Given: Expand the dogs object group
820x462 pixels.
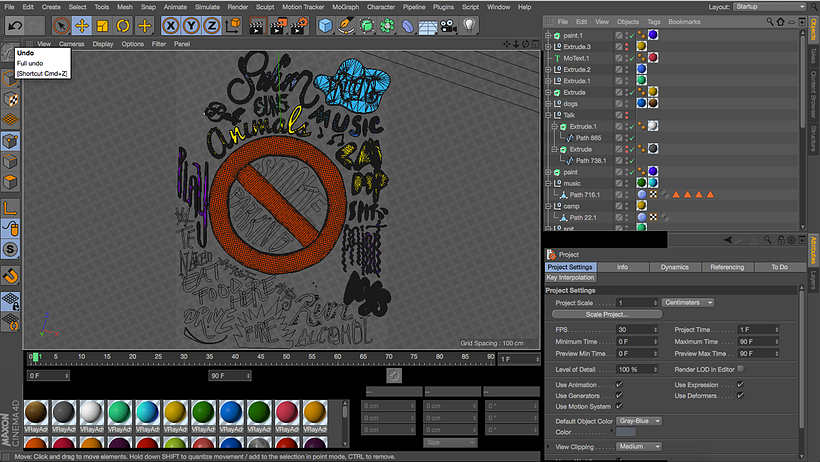Looking at the screenshot, I should (548, 104).
